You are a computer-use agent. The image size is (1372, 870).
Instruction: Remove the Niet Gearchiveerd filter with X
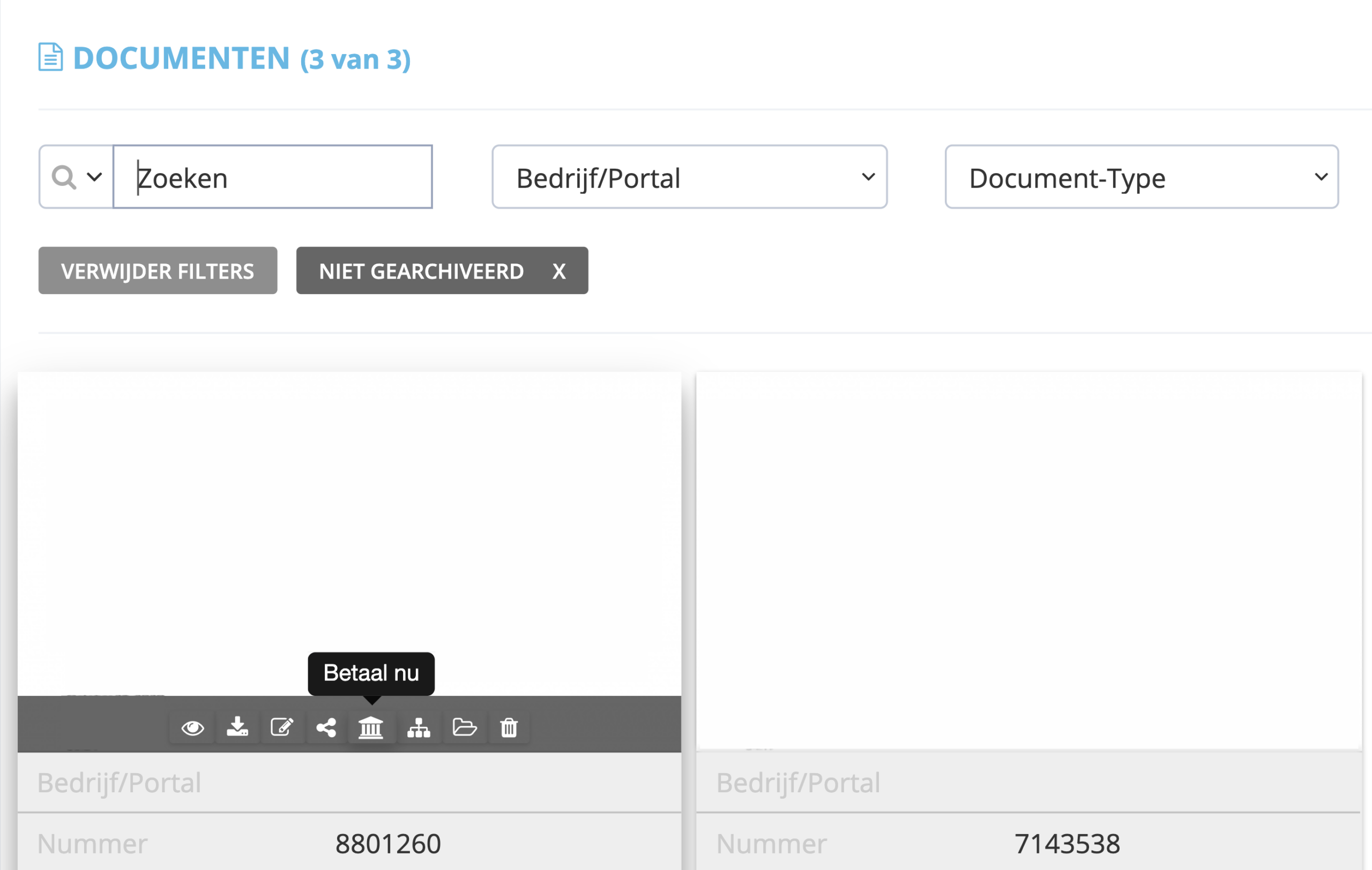pos(559,272)
